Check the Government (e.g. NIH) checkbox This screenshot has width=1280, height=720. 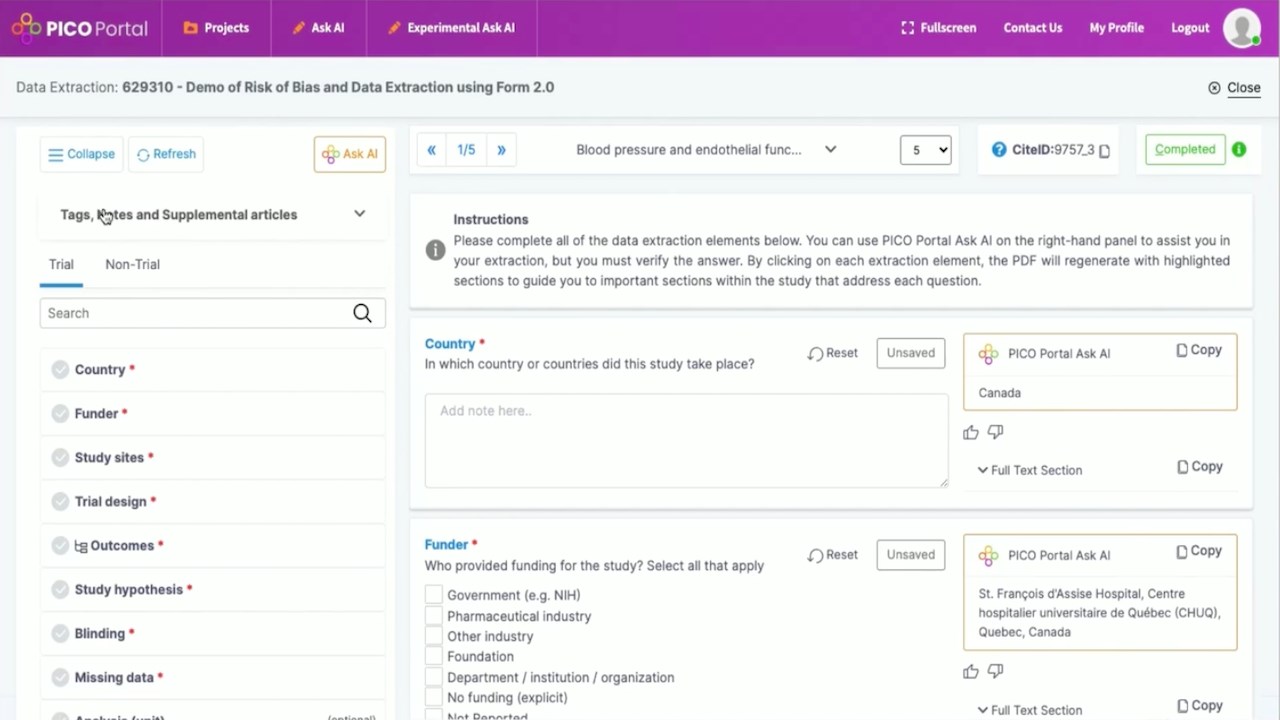click(434, 595)
